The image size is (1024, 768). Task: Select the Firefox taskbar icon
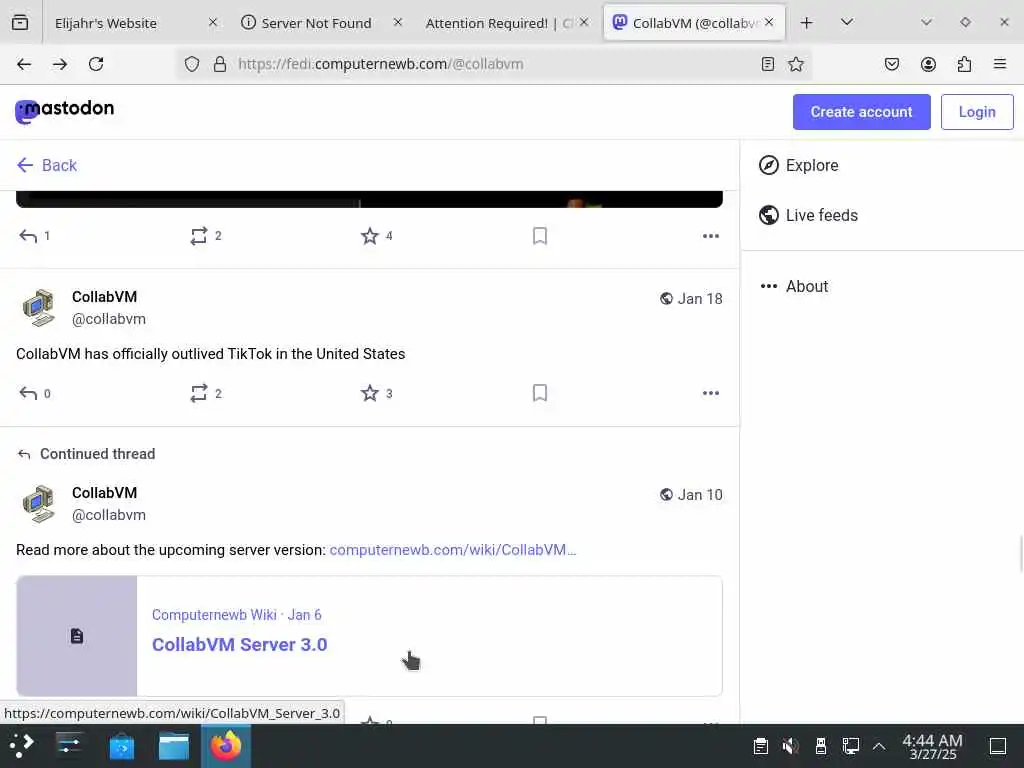pyautogui.click(x=226, y=746)
